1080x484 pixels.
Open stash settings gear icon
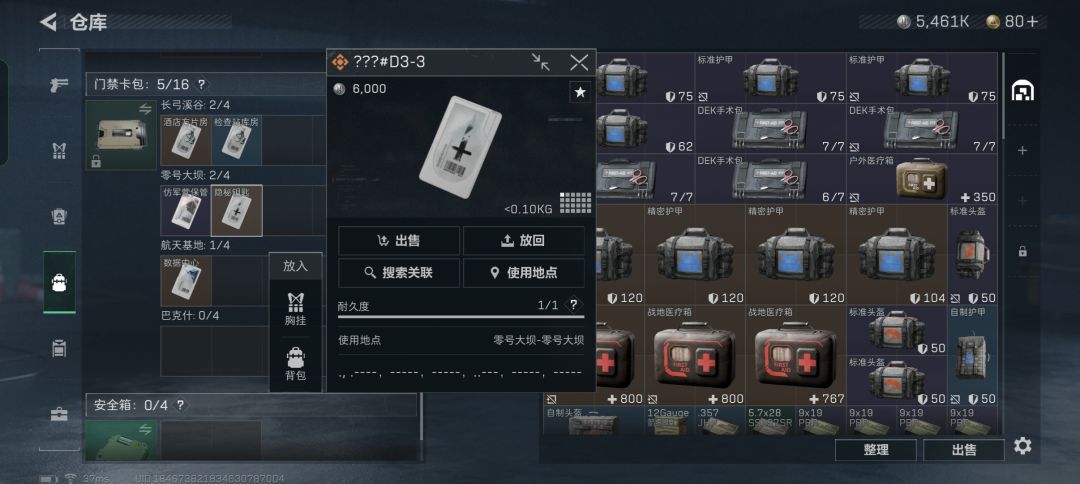click(x=1023, y=446)
